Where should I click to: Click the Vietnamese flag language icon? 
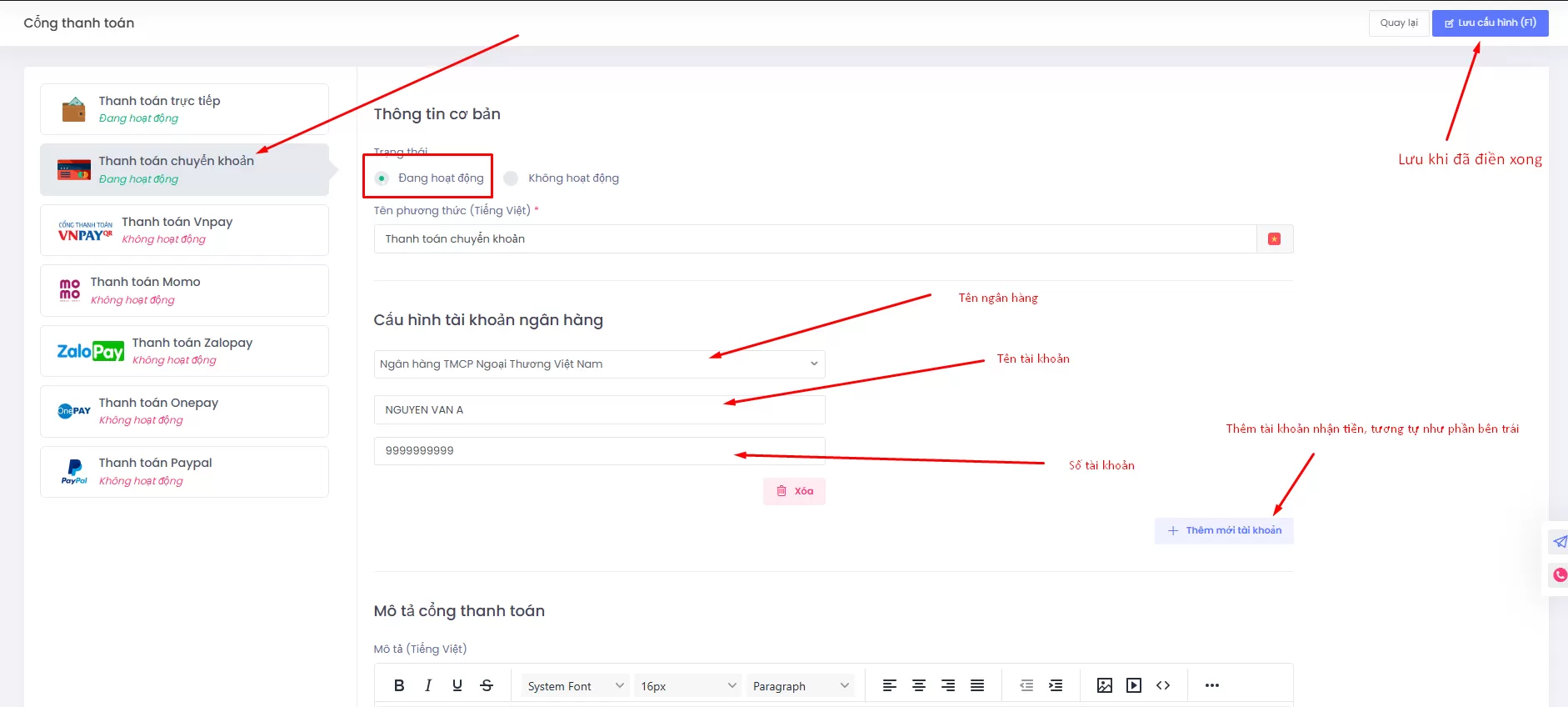[x=1274, y=239]
